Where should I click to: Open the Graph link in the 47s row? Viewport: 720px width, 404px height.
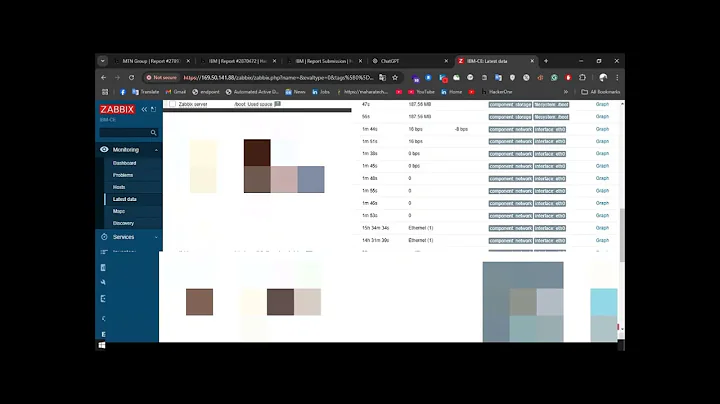602,104
